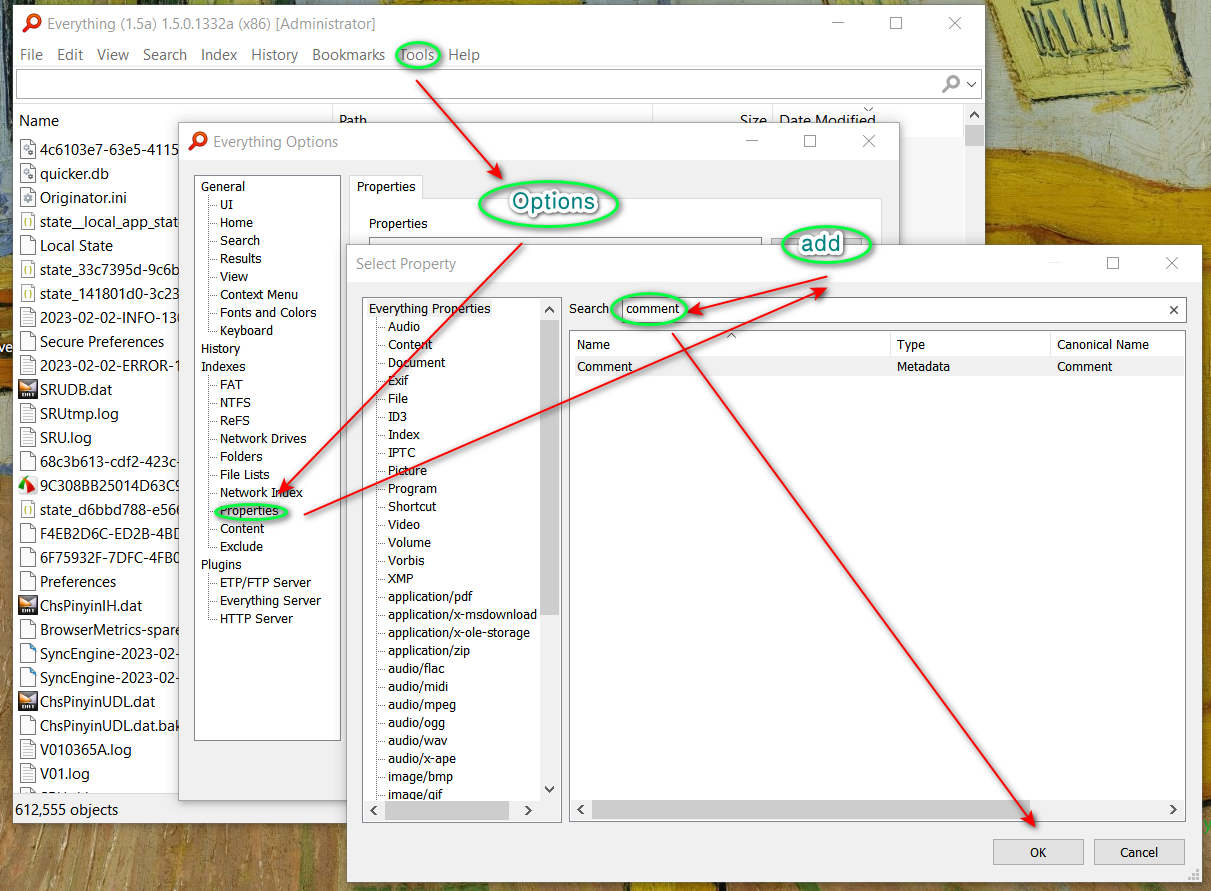Click OK in Select Property dialog
Viewport: 1211px width, 891px height.
coord(1038,853)
